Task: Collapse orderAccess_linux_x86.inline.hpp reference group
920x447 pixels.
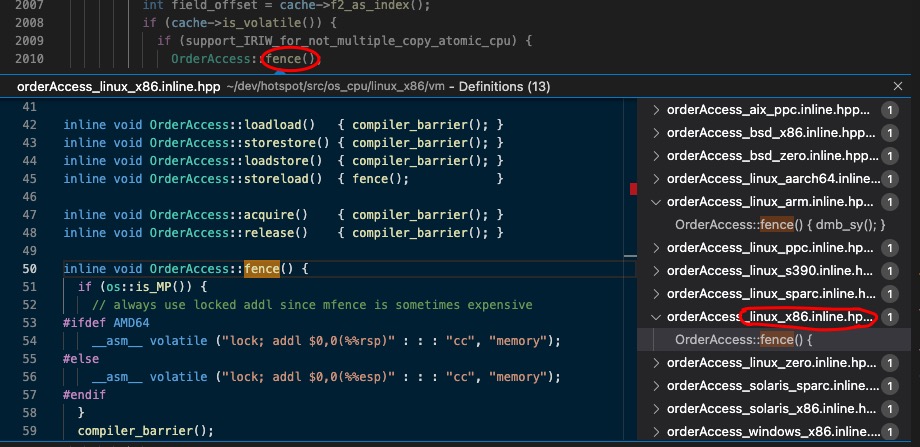Action: 656,317
